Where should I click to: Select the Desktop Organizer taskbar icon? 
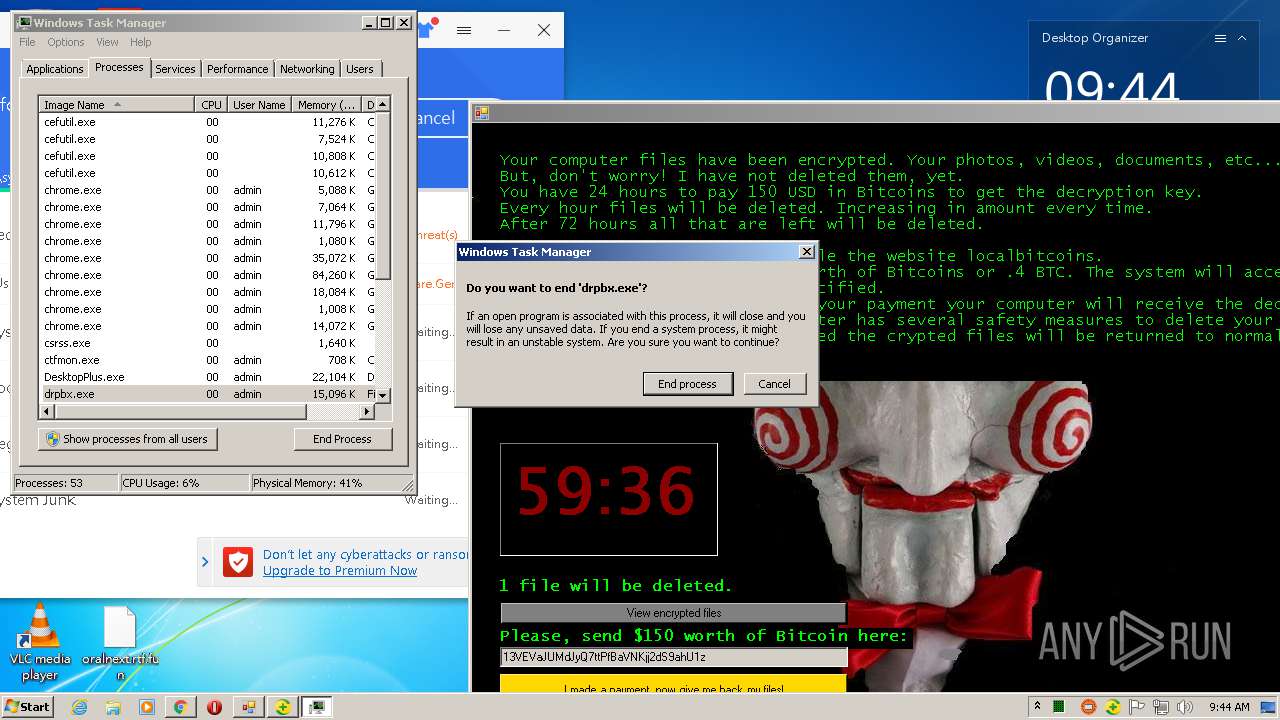coord(248,707)
